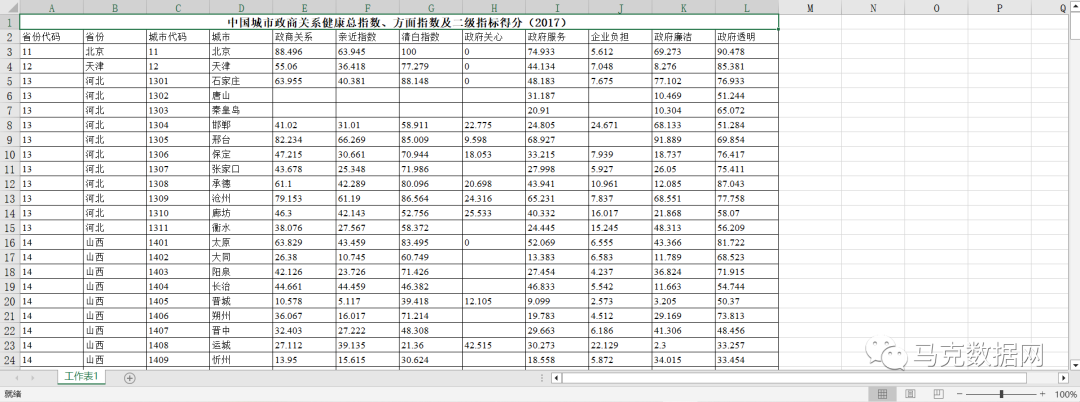Screen dimensions: 1080x402
Task: Select the cell containing 秦皇岛
Action: click(241, 110)
